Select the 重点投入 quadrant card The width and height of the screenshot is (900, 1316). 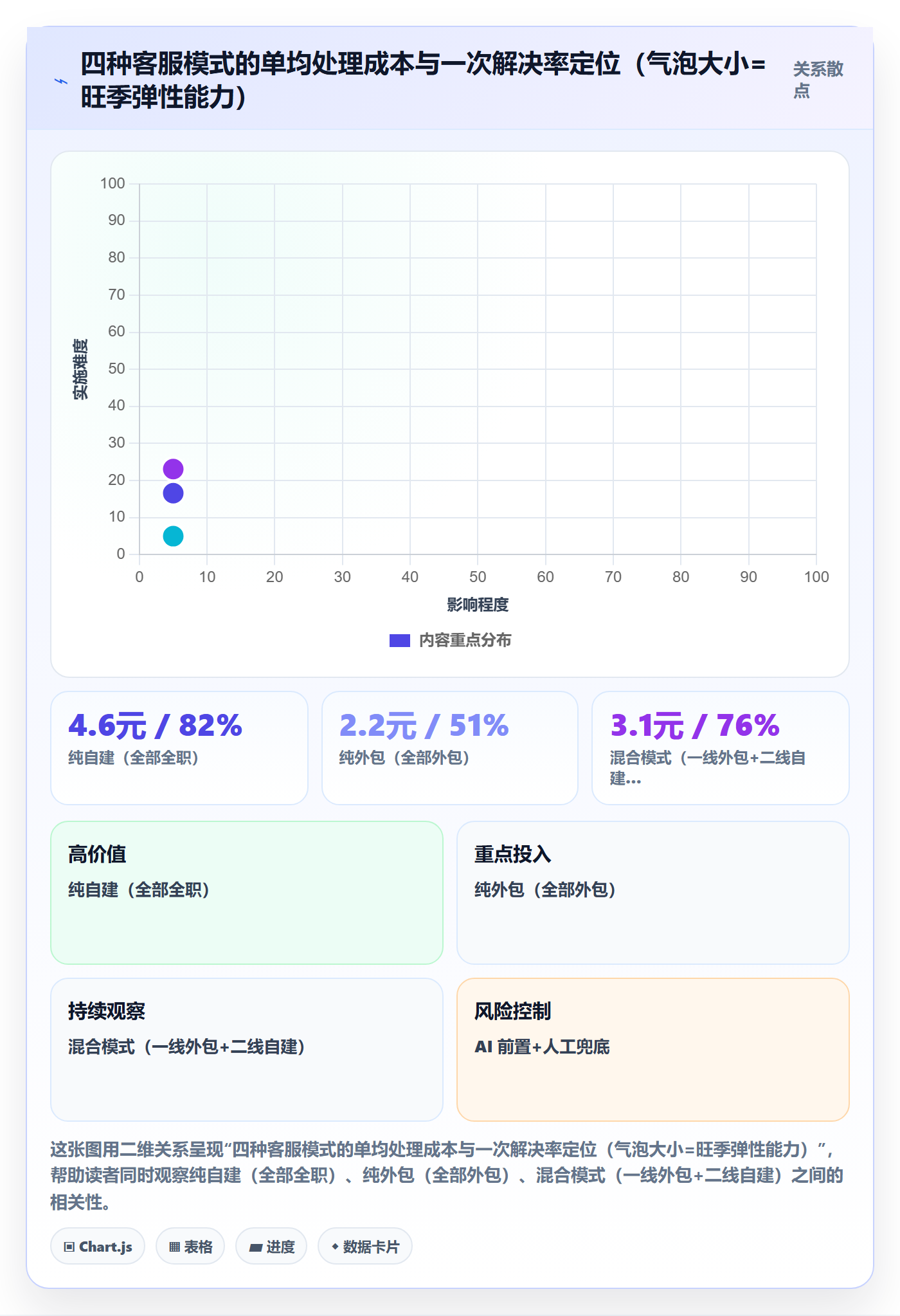point(653,893)
